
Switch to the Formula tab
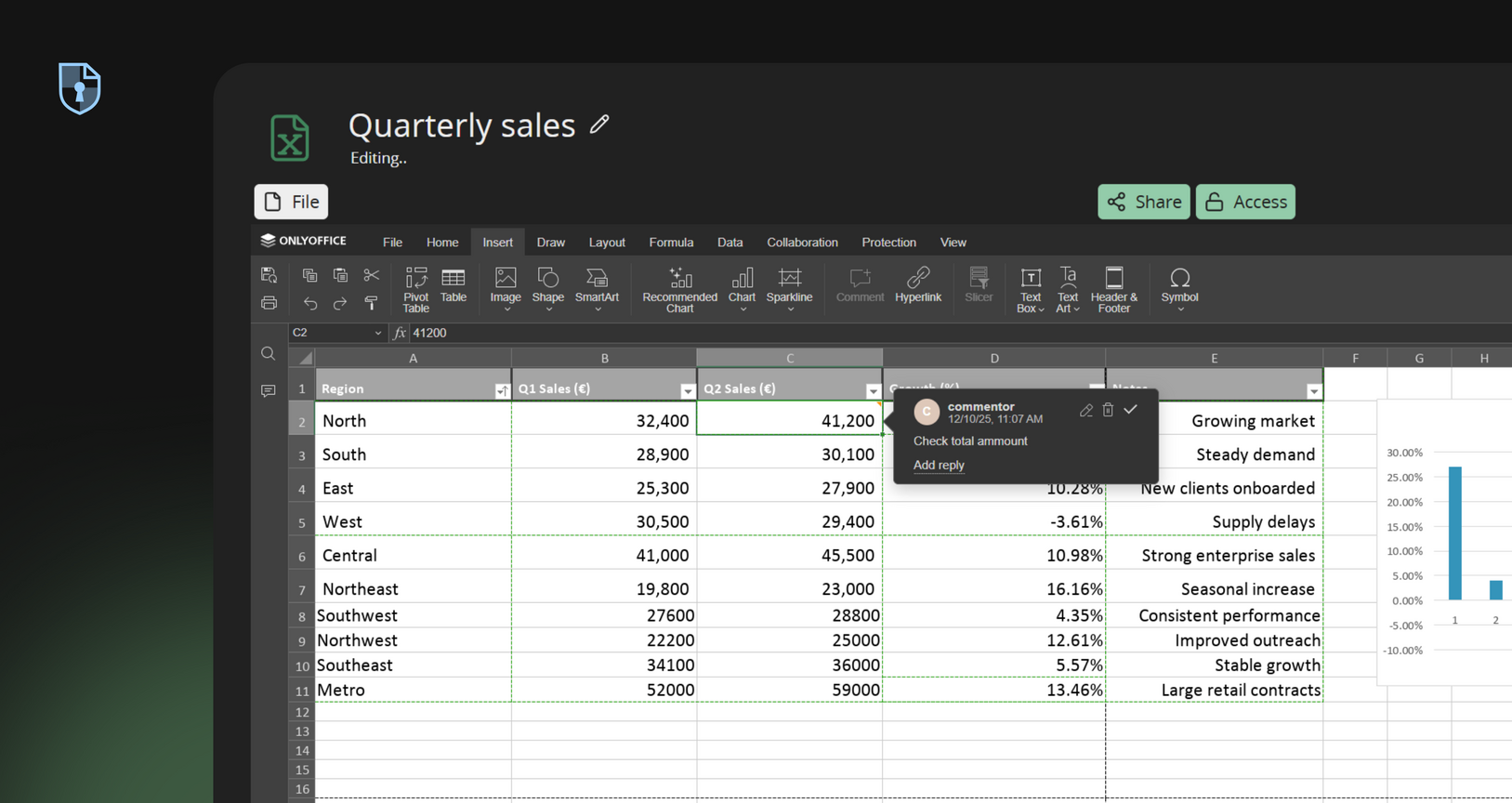pos(671,243)
